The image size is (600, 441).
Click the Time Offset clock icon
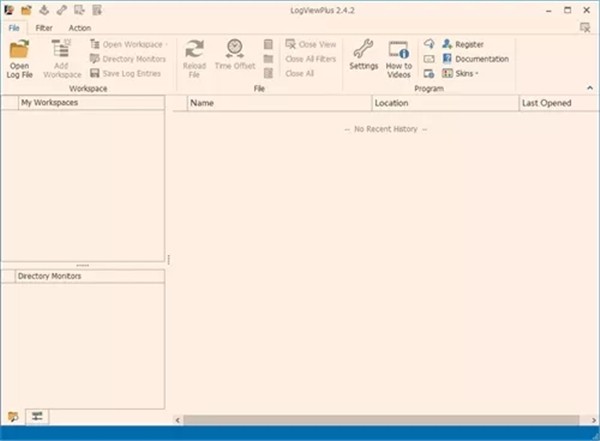(x=235, y=55)
